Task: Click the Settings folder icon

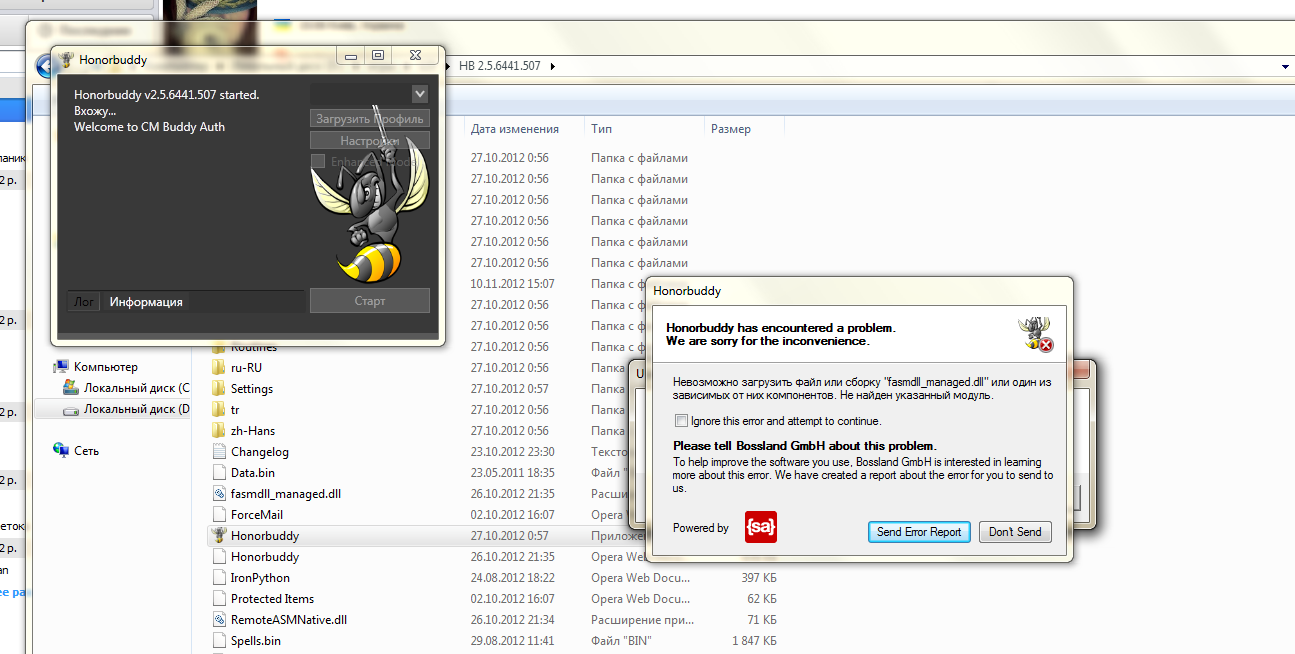Action: pyautogui.click(x=219, y=388)
